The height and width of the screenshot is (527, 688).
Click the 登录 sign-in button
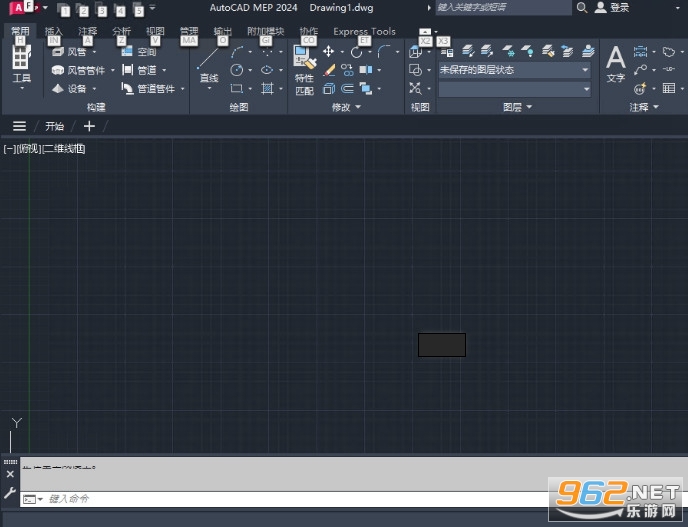tap(613, 7)
